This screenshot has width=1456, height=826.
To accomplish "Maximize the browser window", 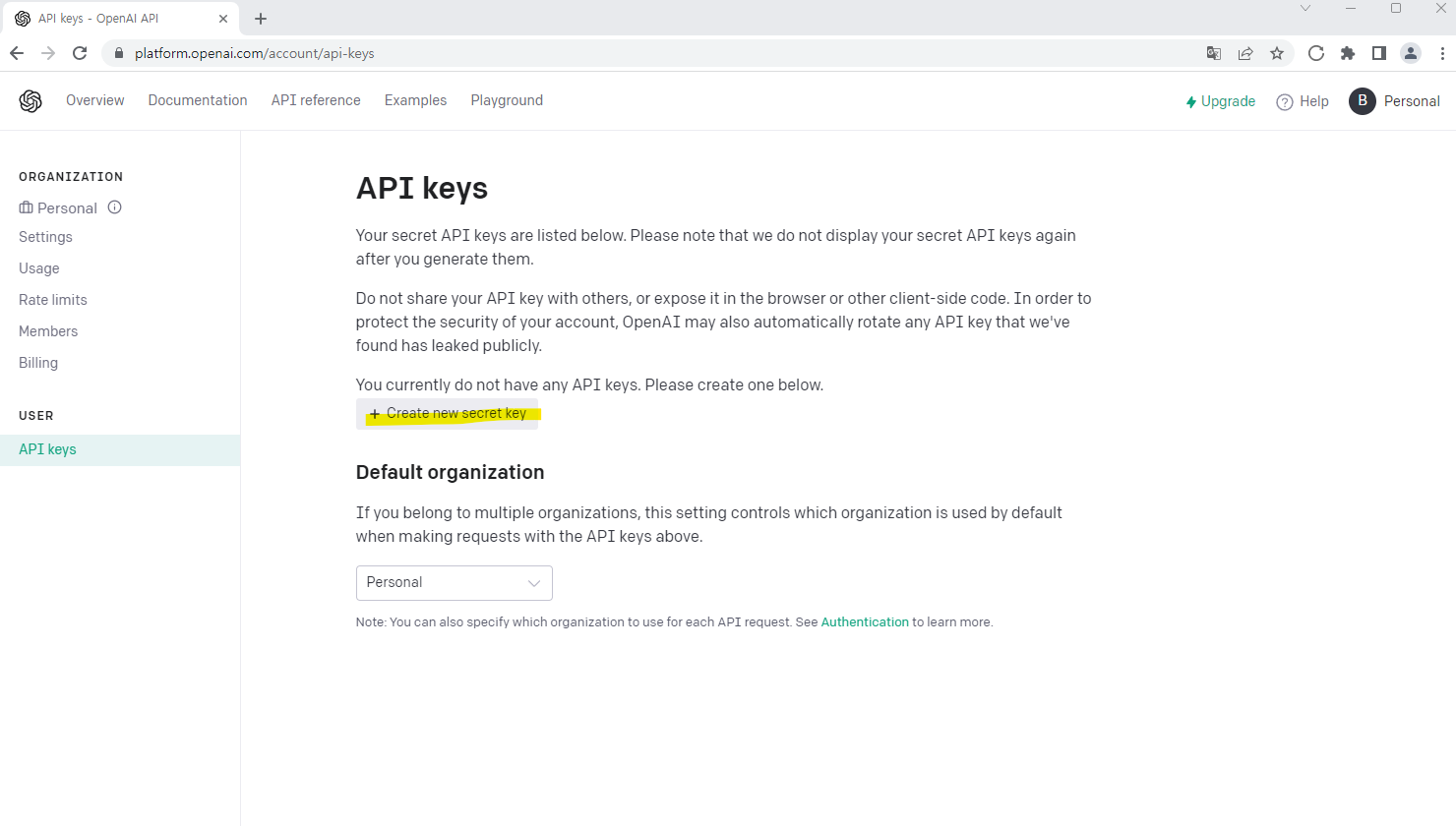I will point(1396,8).
